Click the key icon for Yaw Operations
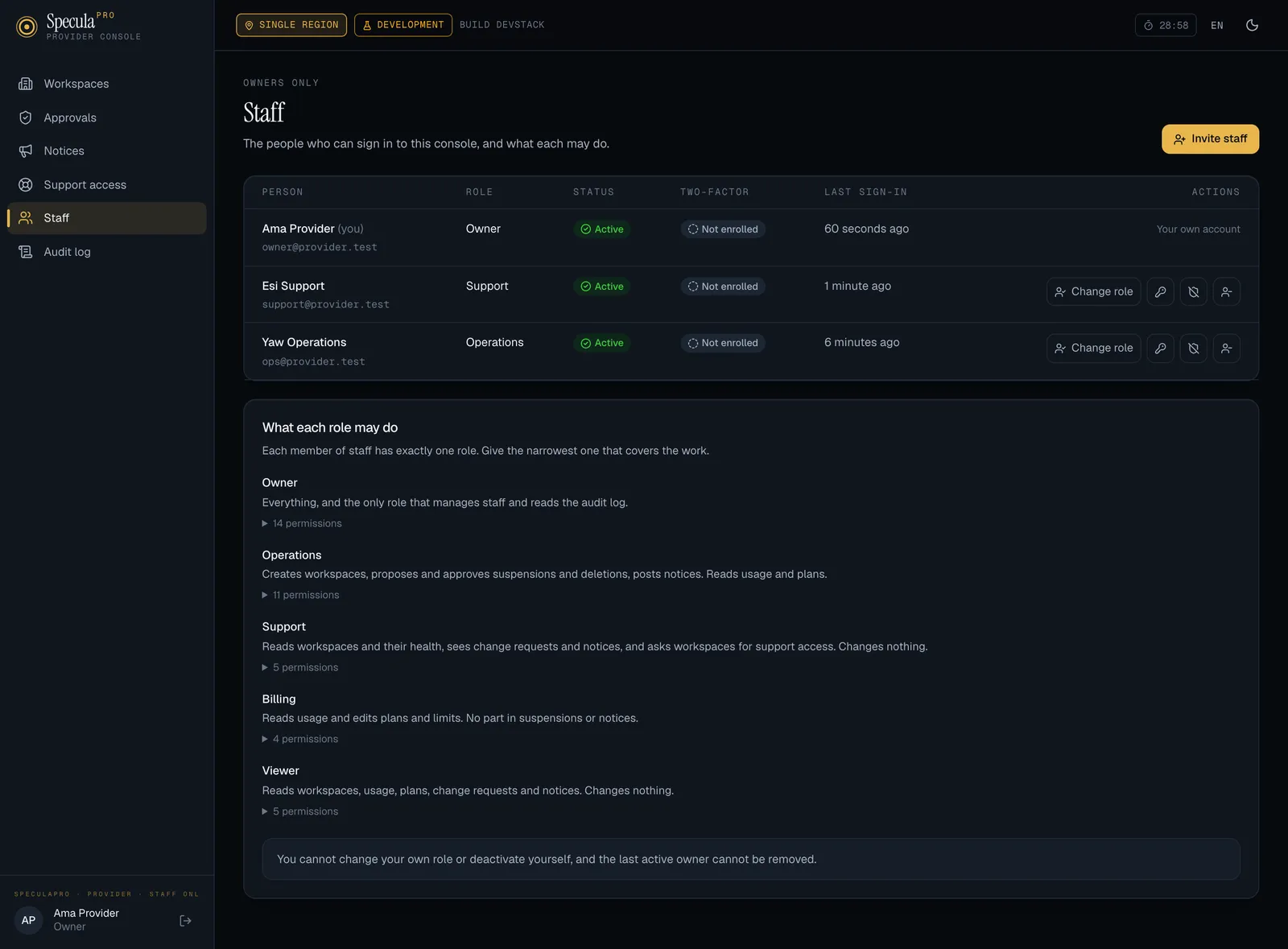The width and height of the screenshot is (1288, 949). tap(1160, 349)
